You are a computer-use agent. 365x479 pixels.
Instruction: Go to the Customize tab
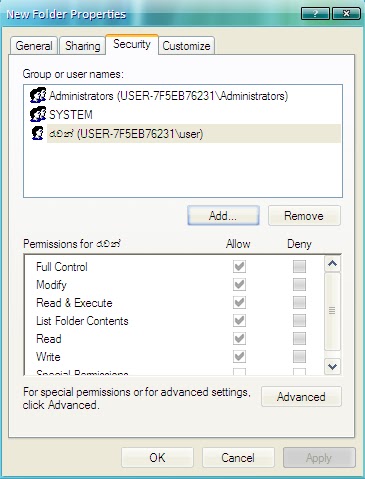click(x=186, y=46)
